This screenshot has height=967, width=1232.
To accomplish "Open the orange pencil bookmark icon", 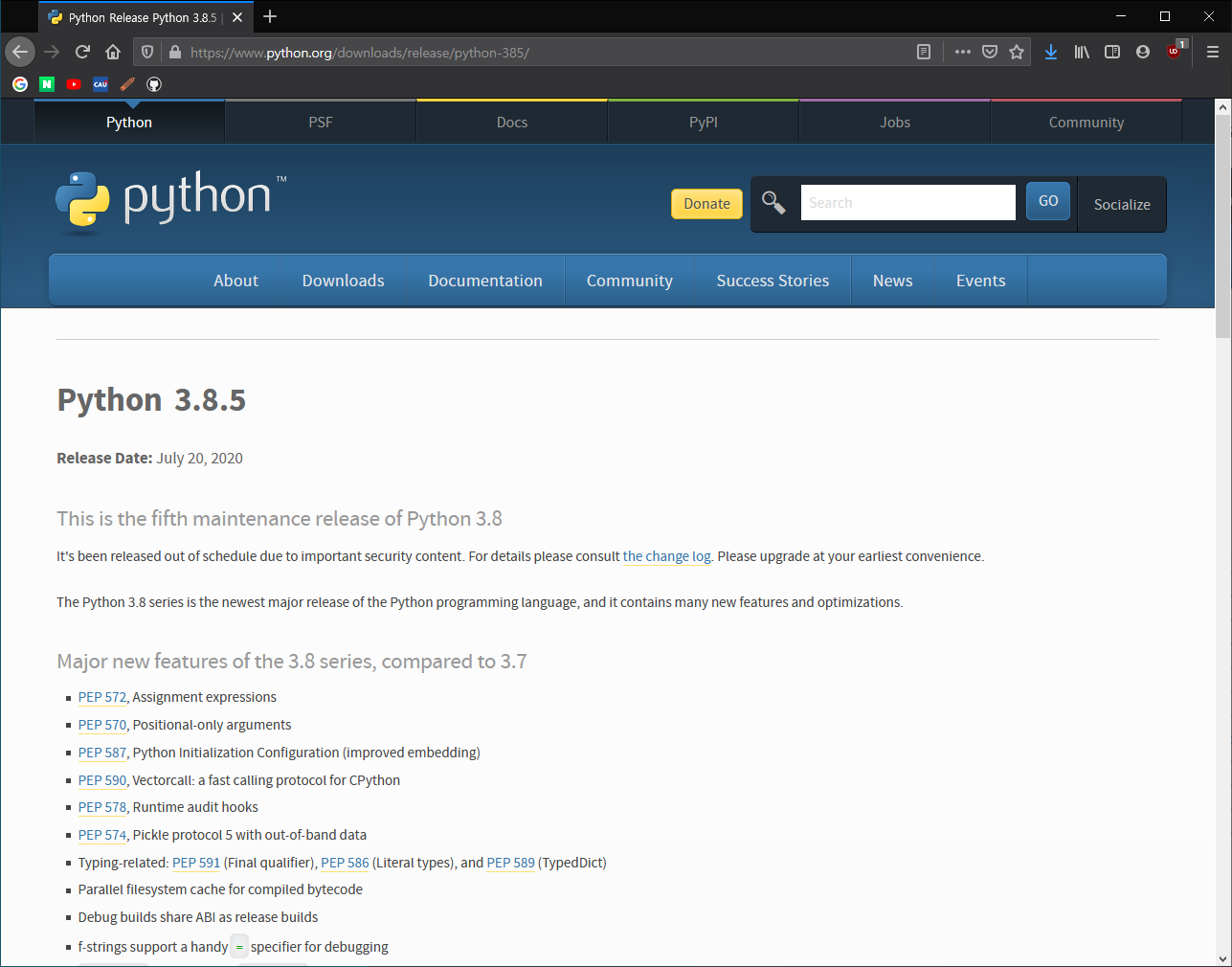I will [x=127, y=84].
